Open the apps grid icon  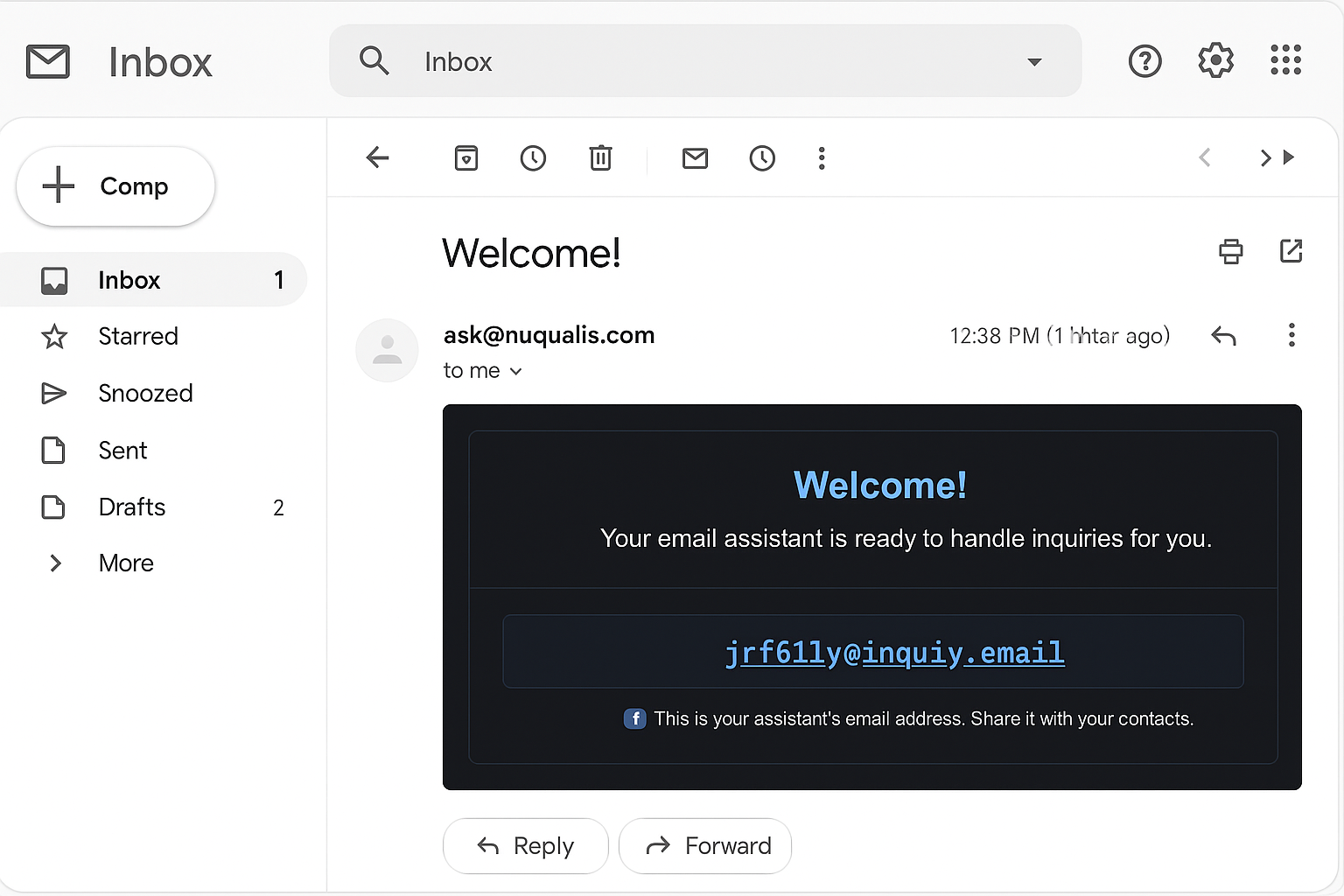coord(1285,60)
